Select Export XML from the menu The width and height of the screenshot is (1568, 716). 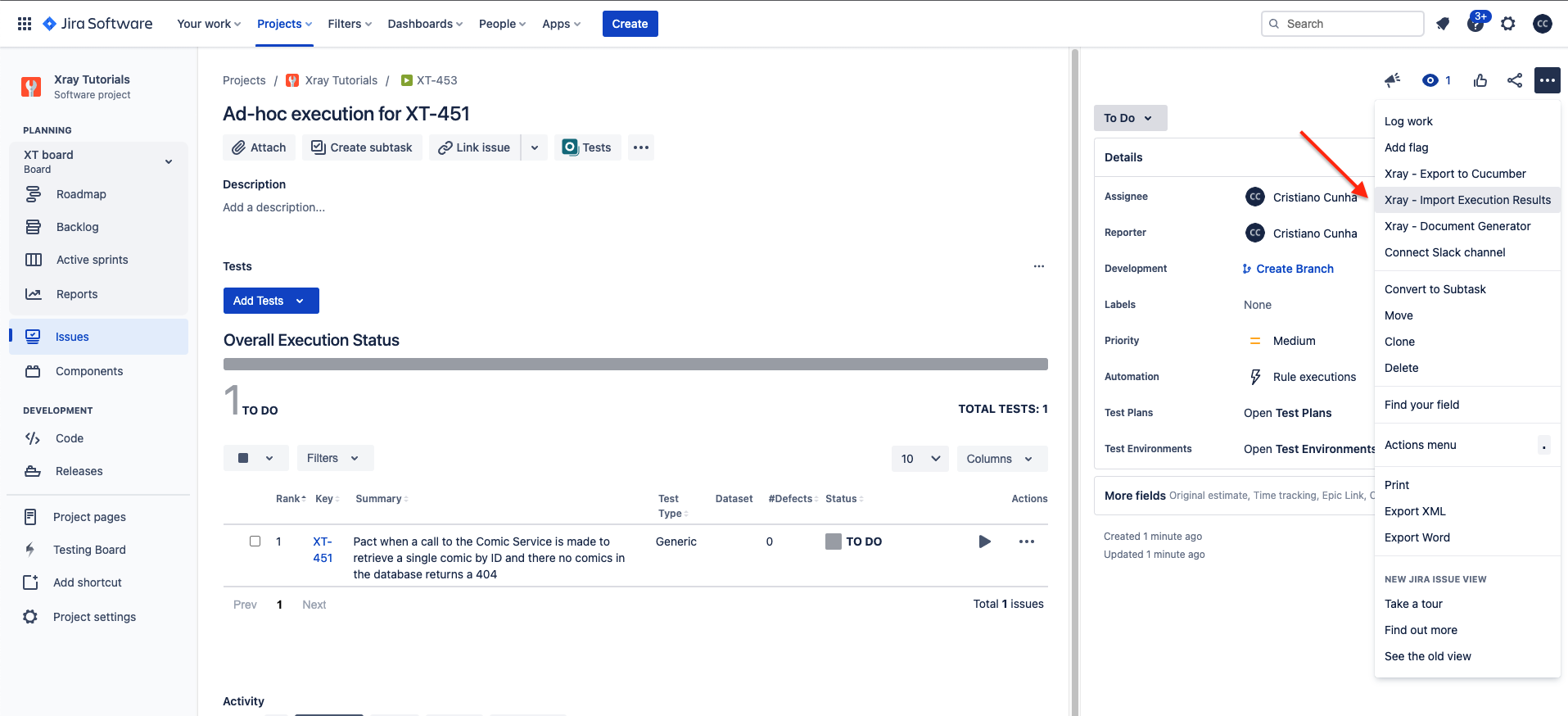tap(1467, 511)
